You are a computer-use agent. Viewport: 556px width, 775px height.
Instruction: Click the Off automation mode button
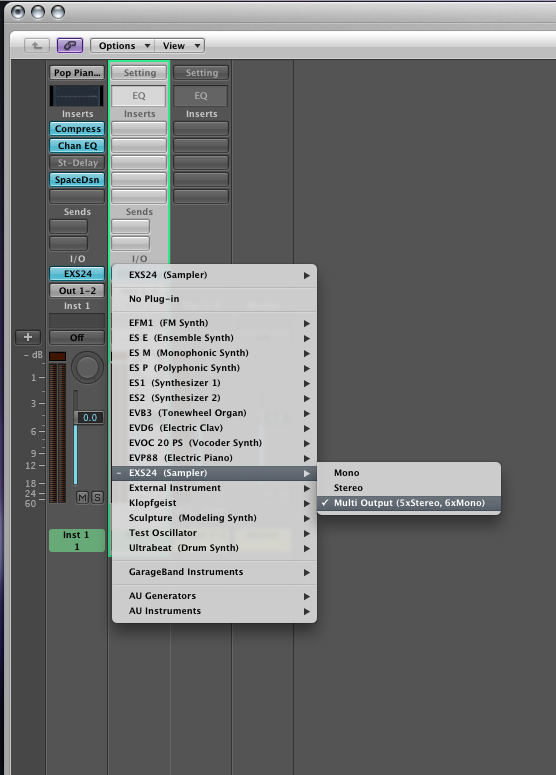[x=77, y=338]
